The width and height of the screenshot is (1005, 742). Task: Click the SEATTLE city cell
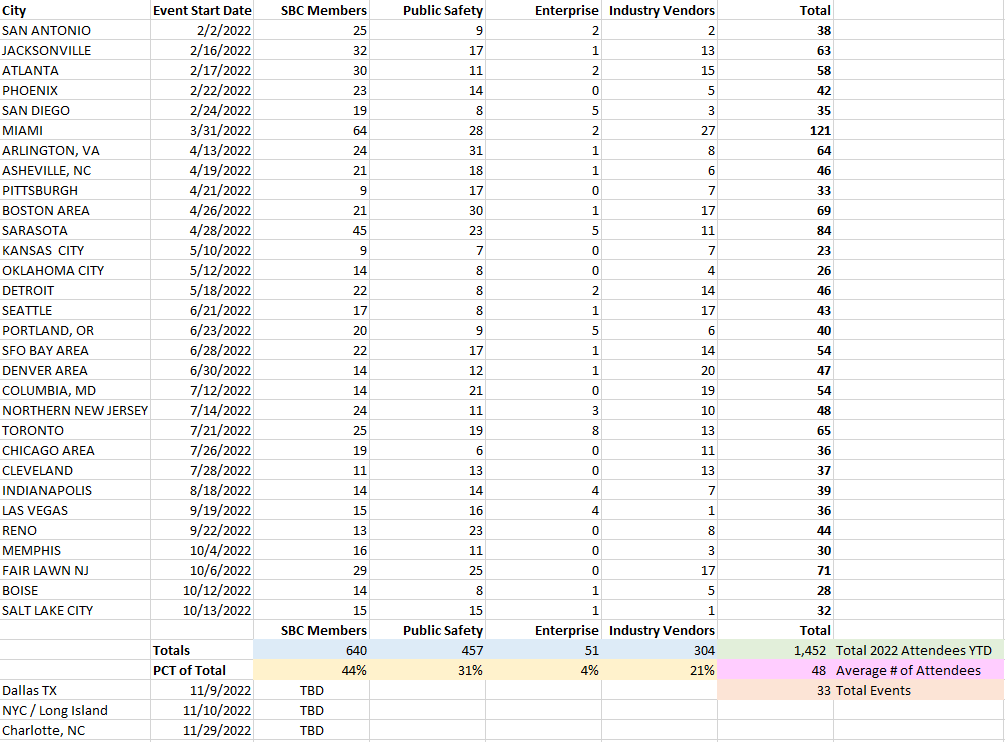click(x=75, y=310)
